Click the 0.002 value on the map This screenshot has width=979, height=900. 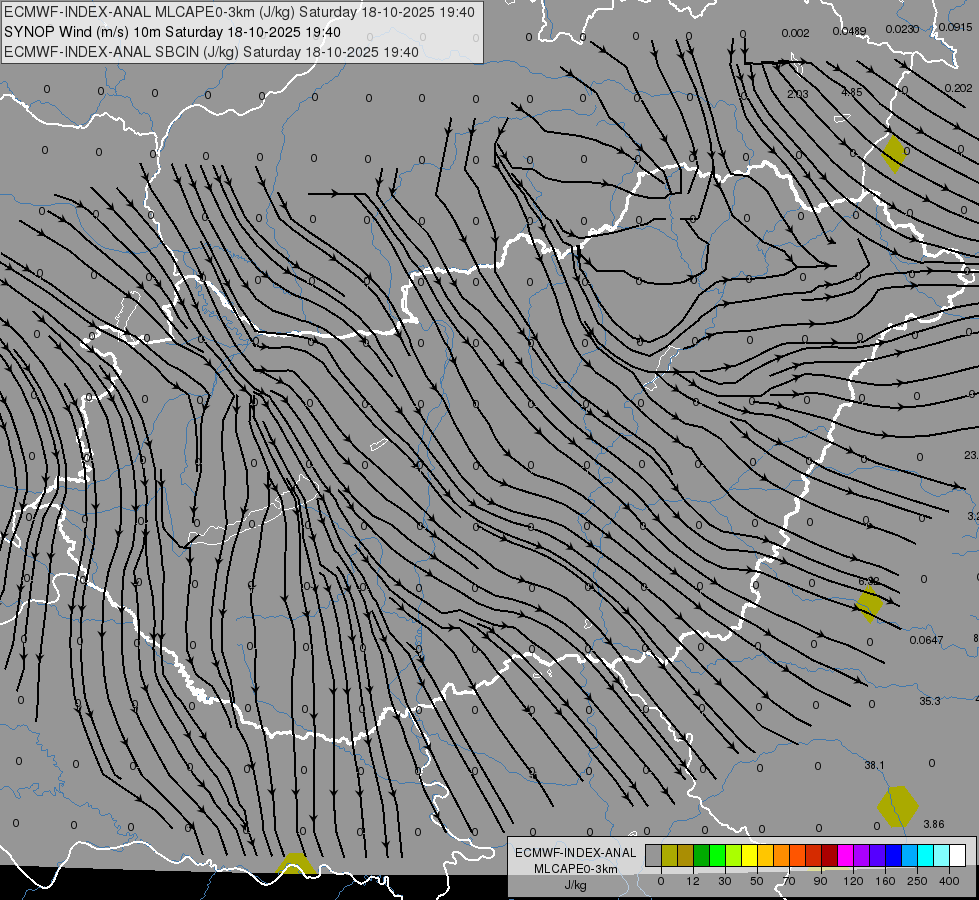(795, 33)
